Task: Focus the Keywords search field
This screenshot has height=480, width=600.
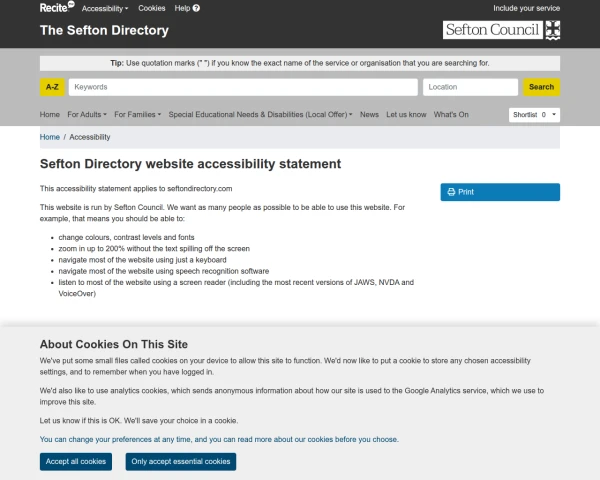Action: coord(243,87)
